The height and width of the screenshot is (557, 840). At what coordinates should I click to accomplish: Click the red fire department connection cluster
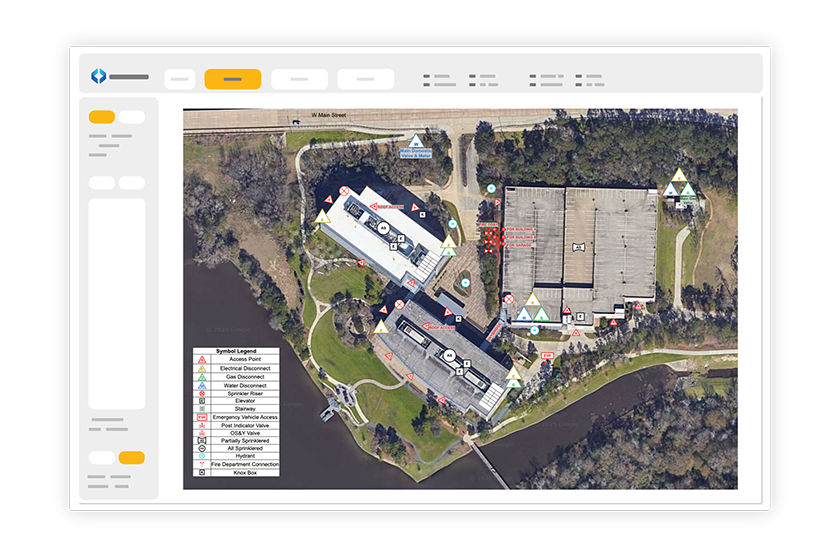(491, 238)
